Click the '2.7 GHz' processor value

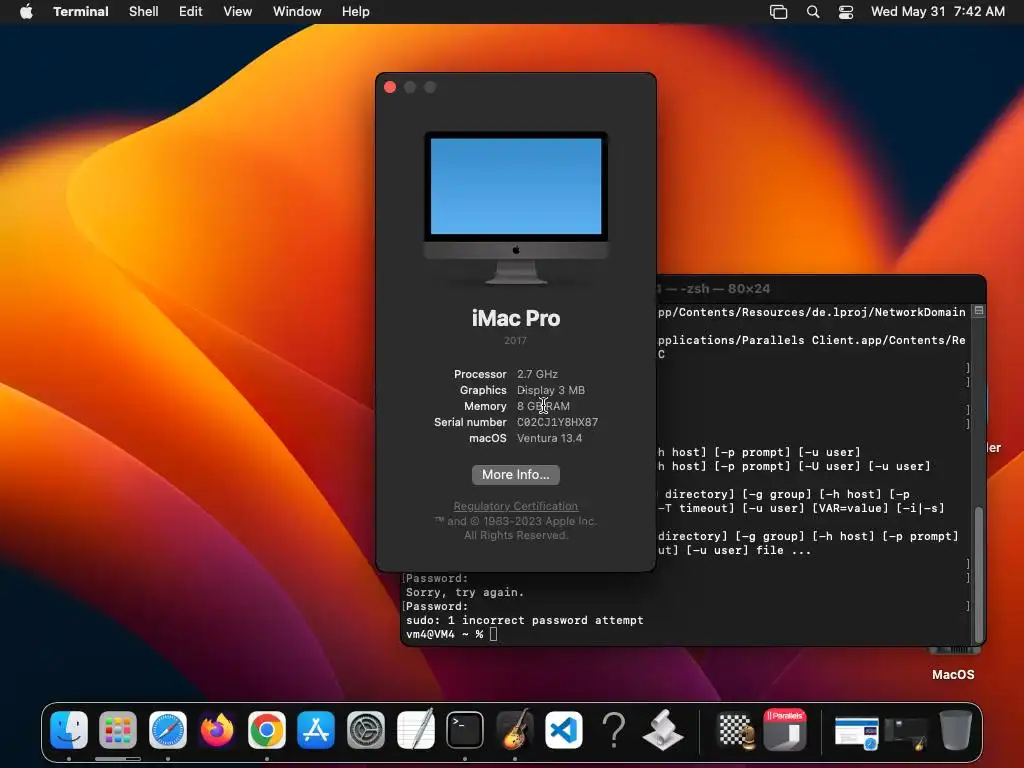[537, 374]
